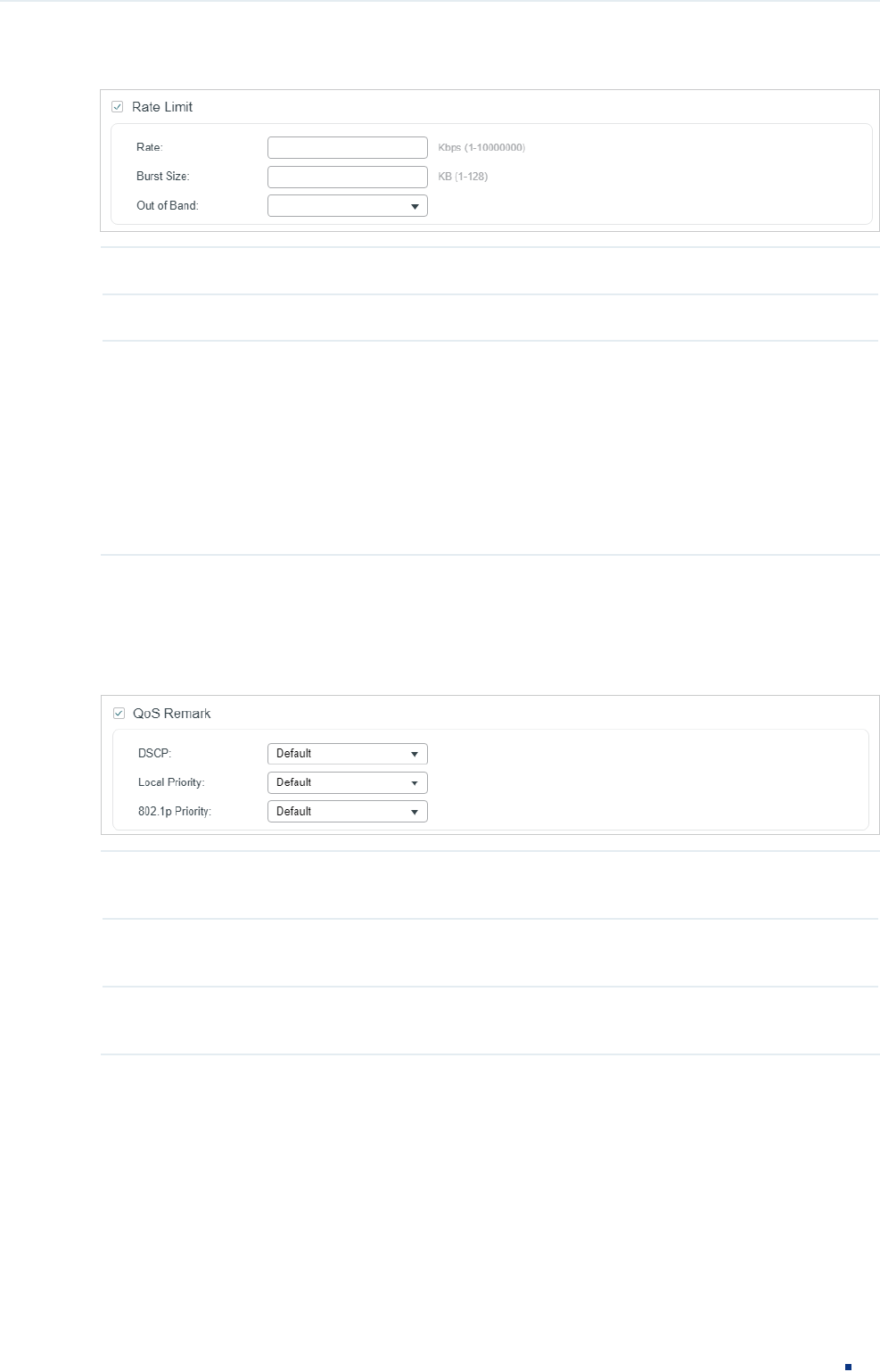Open the Out of Band dropdown
This screenshot has width=880, height=1372.
348,206
